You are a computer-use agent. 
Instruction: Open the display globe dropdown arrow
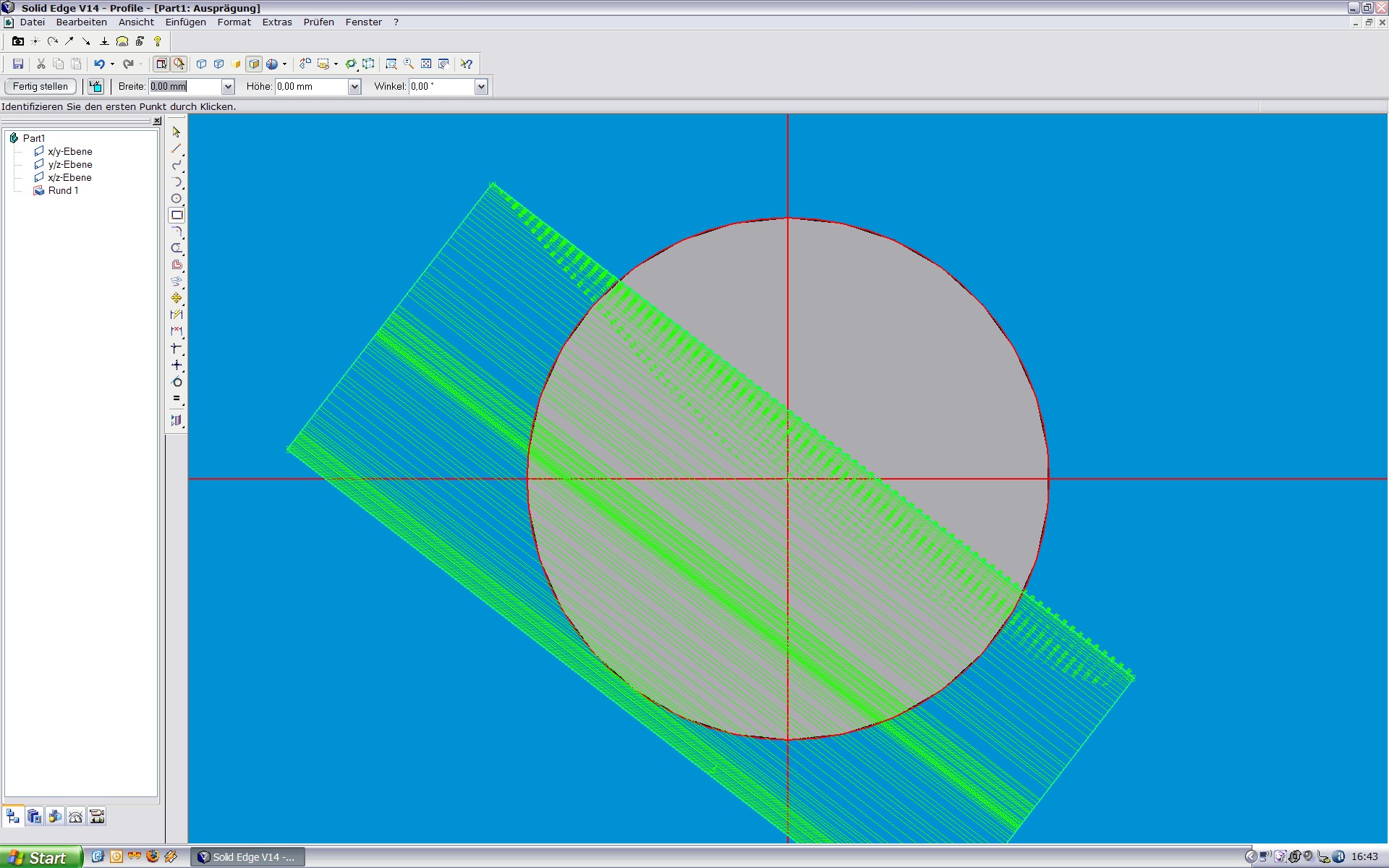[284, 64]
